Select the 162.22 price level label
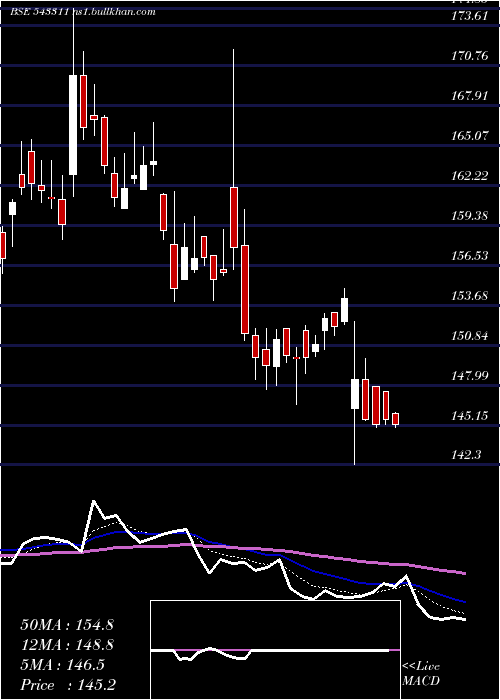 [x=470, y=175]
